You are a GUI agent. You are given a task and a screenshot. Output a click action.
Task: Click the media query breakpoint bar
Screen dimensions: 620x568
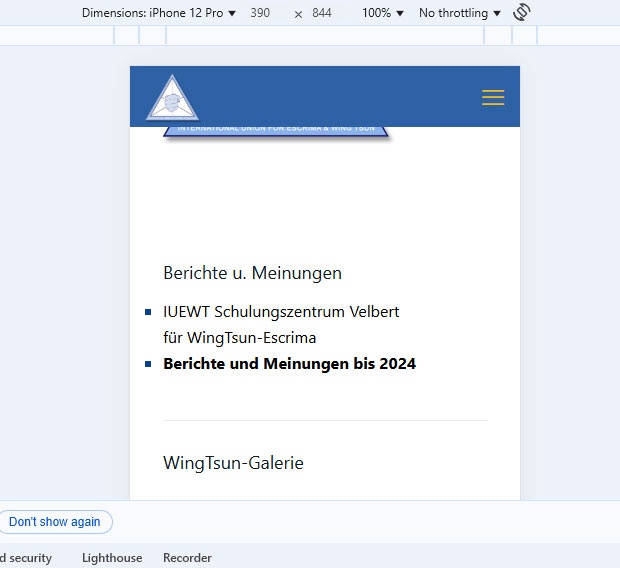tap(325, 35)
